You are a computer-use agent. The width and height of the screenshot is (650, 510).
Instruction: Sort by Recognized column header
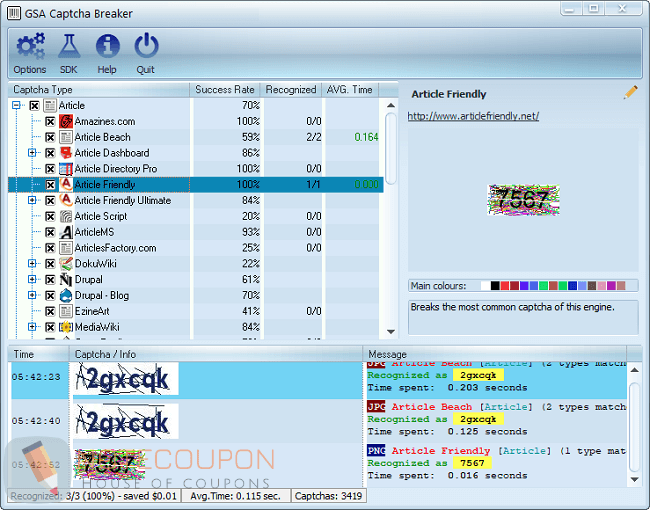click(291, 90)
